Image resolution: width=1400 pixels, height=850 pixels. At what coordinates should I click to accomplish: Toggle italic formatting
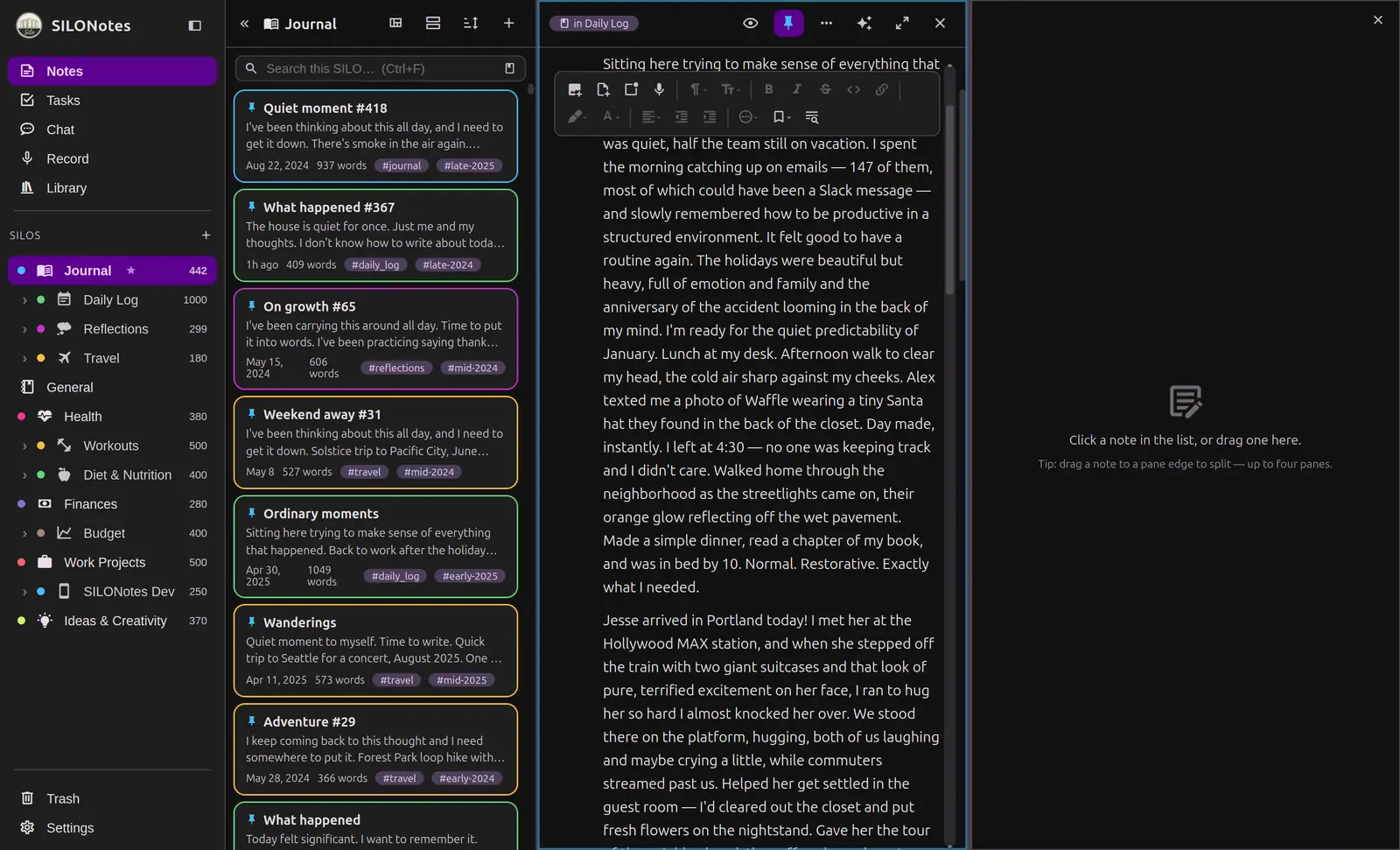796,89
